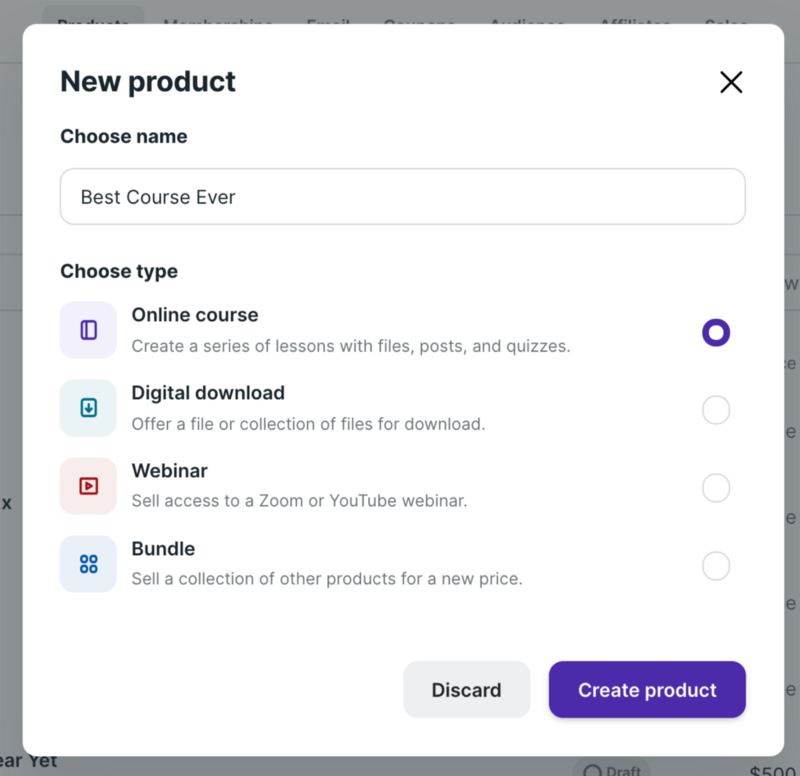The image size is (800, 776).
Task: Click the Digital download arrow icon
Action: click(x=88, y=408)
